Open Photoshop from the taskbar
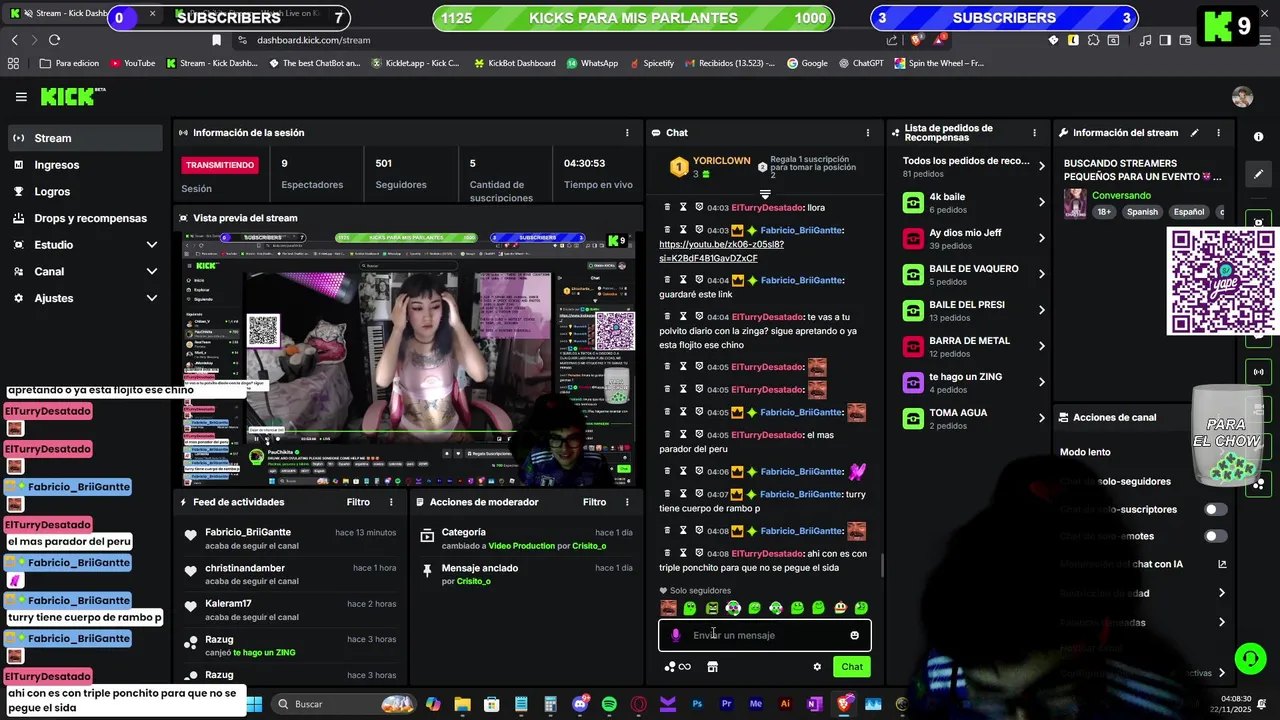Image resolution: width=1280 pixels, height=720 pixels. tap(697, 704)
